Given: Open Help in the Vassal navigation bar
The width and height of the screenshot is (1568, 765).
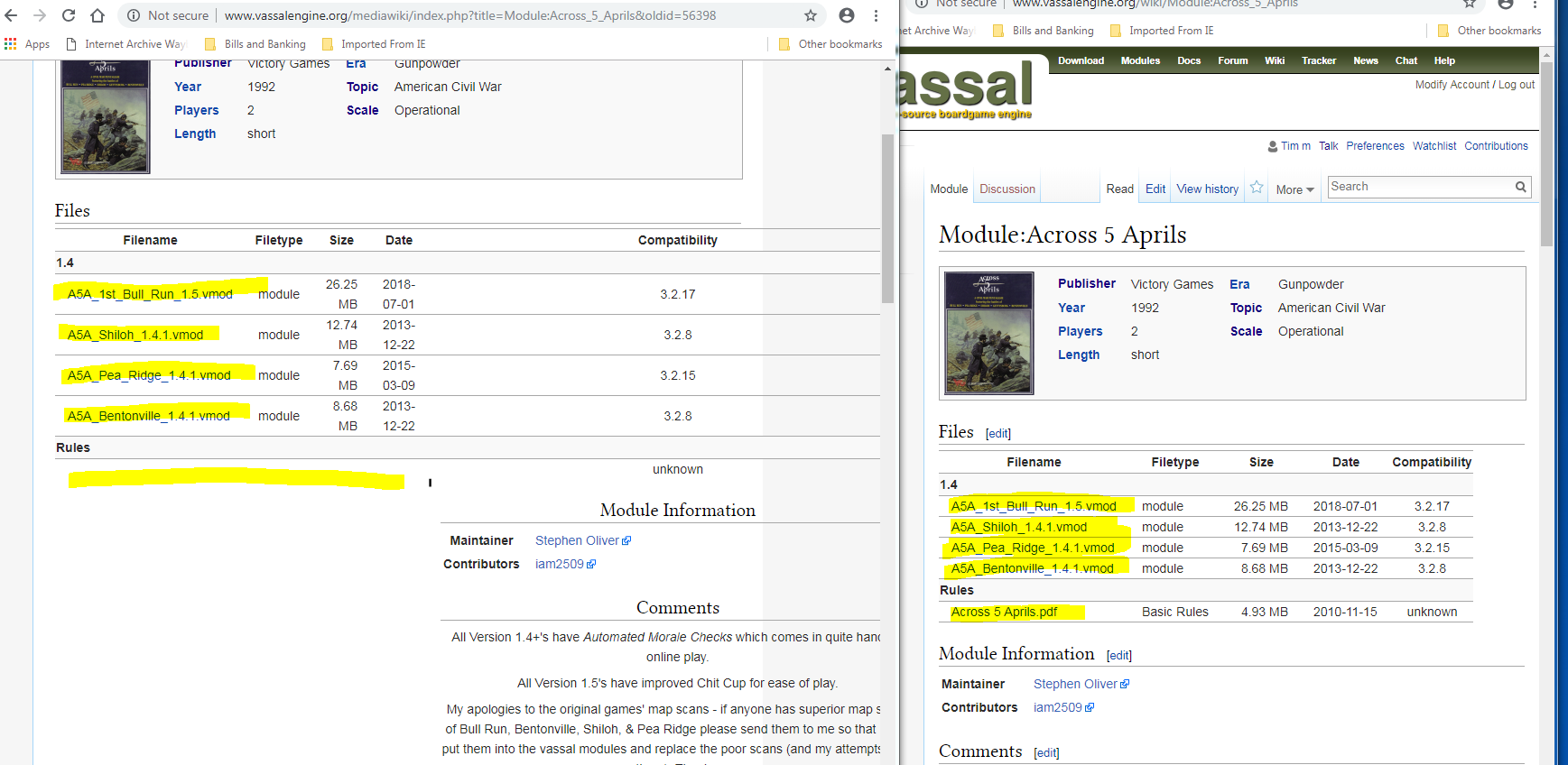Looking at the screenshot, I should pyautogui.click(x=1444, y=60).
